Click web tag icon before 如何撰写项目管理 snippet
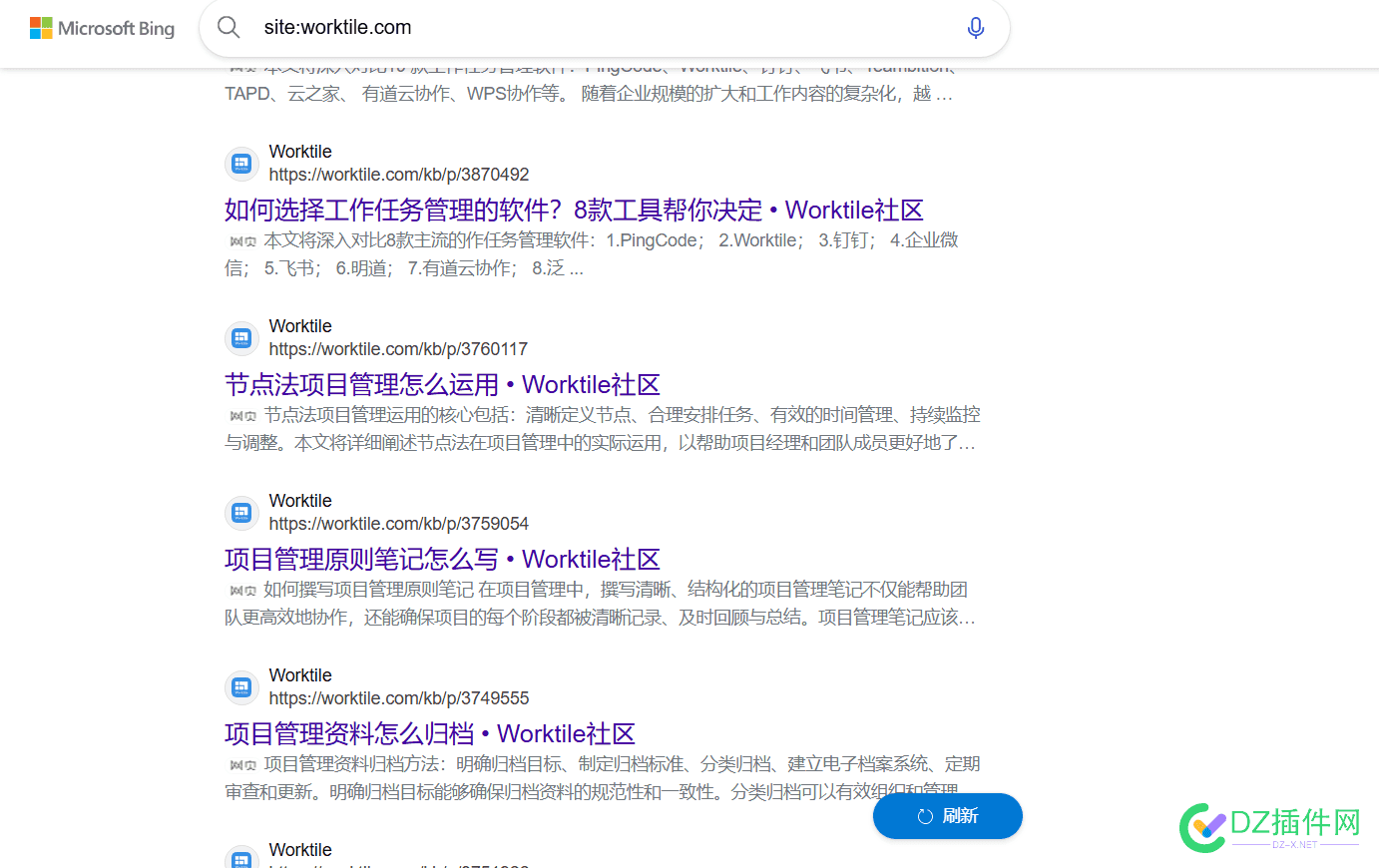The height and width of the screenshot is (868, 1379). click(x=242, y=591)
